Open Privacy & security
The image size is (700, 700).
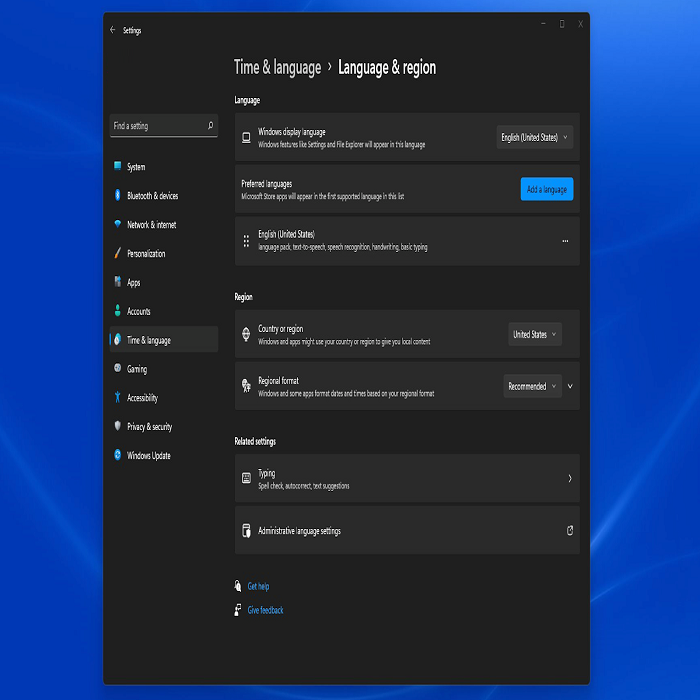164,426
